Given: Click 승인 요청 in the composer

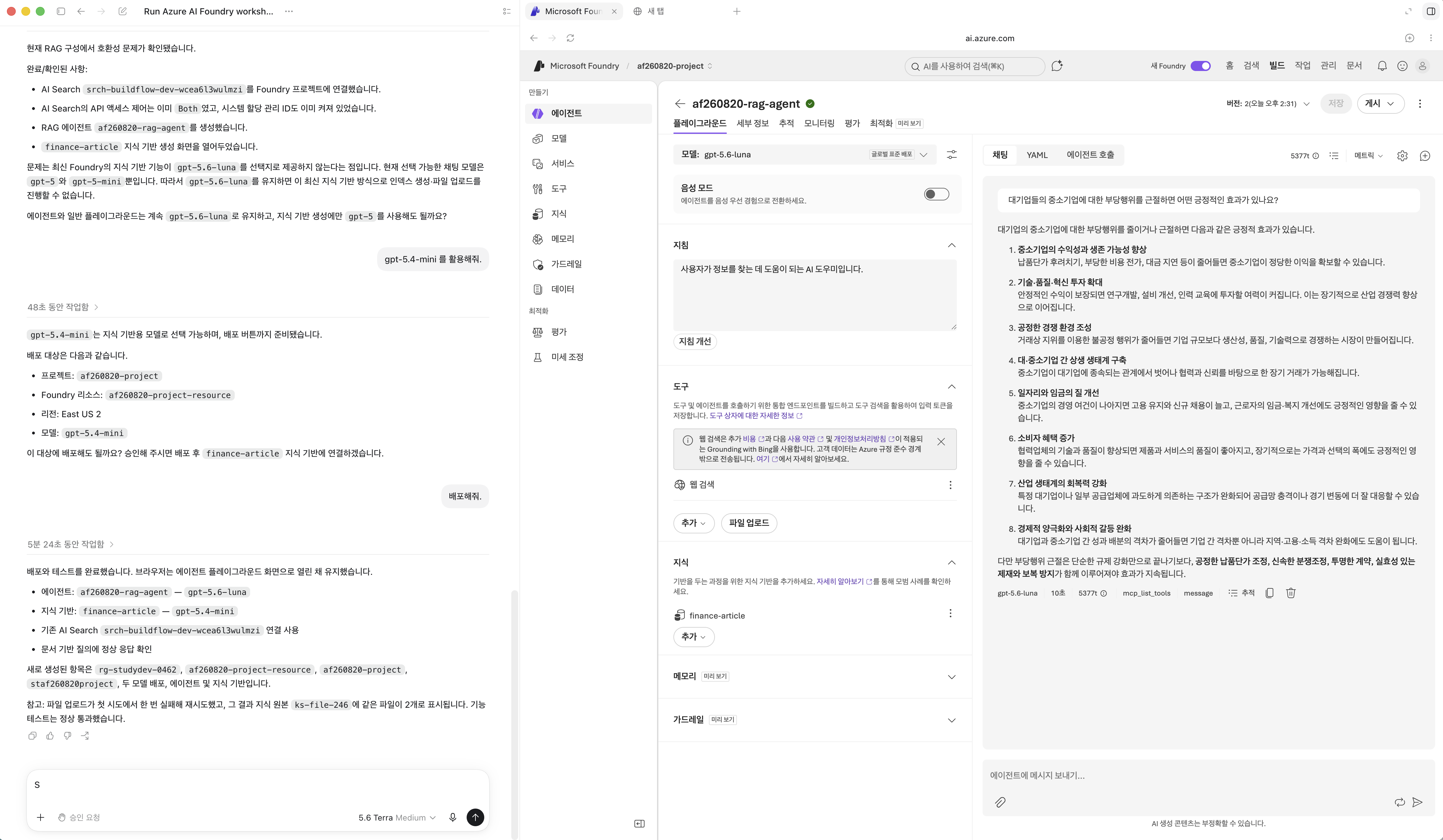Looking at the screenshot, I should point(80,818).
